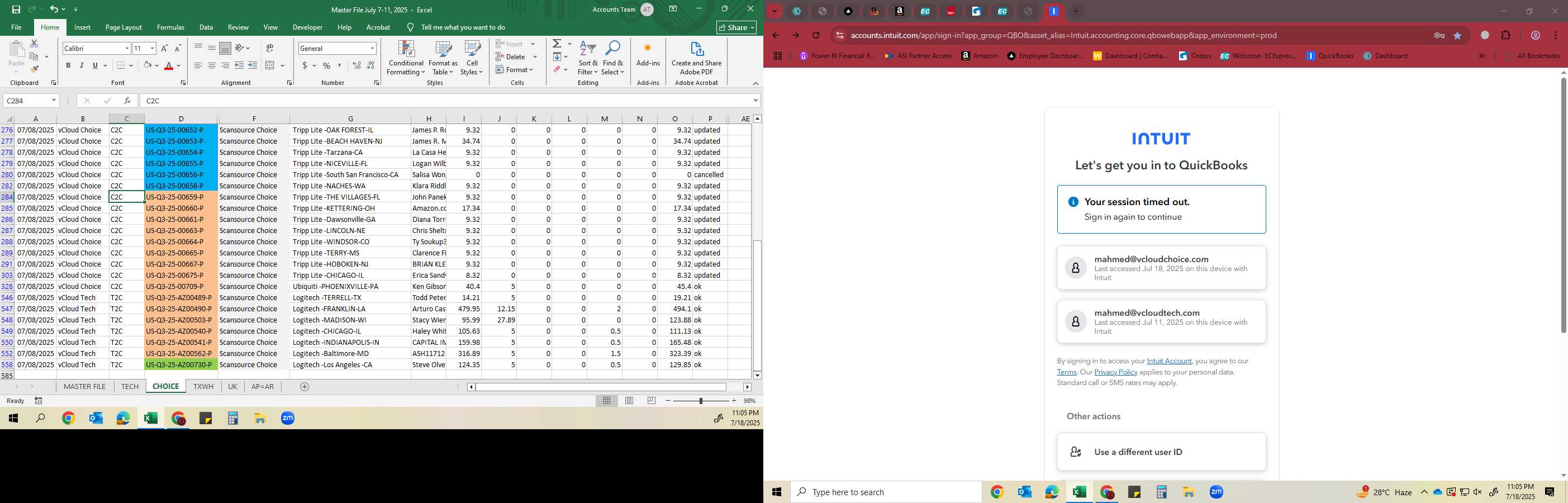Apply Comma Style number format
Viewport: 1568px width, 503px height.
click(x=340, y=65)
